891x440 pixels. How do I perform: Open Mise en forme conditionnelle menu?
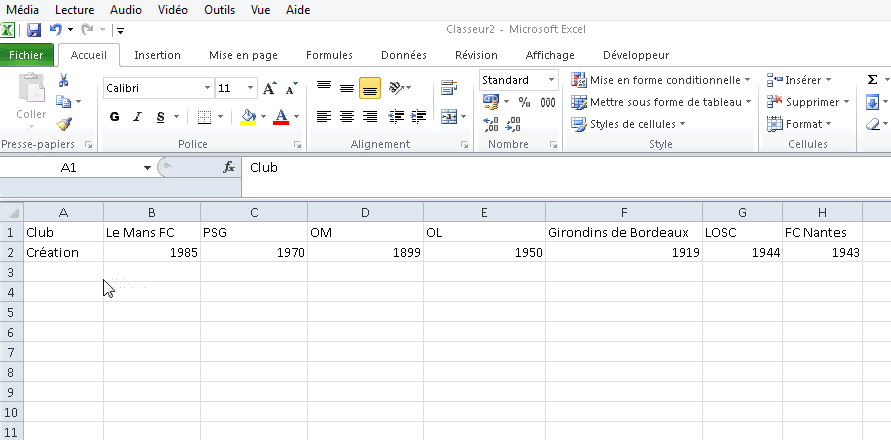661,80
